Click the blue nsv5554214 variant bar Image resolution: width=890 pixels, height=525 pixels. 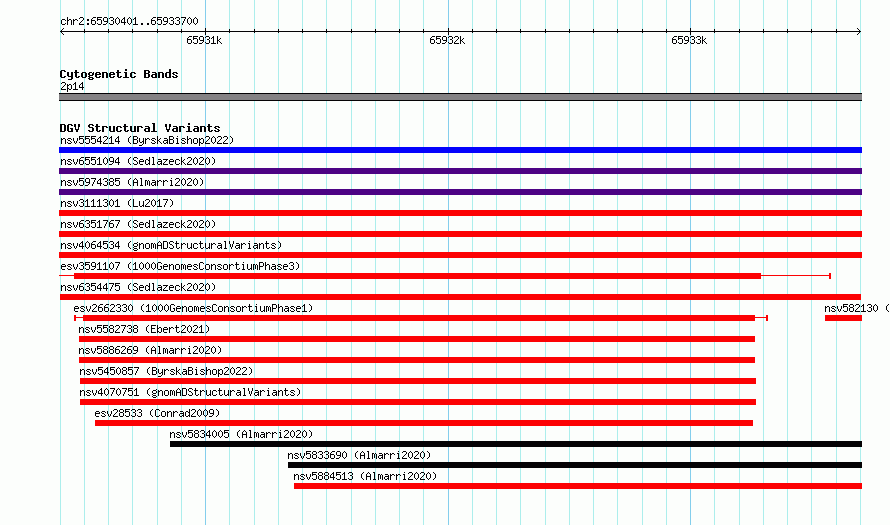click(460, 150)
